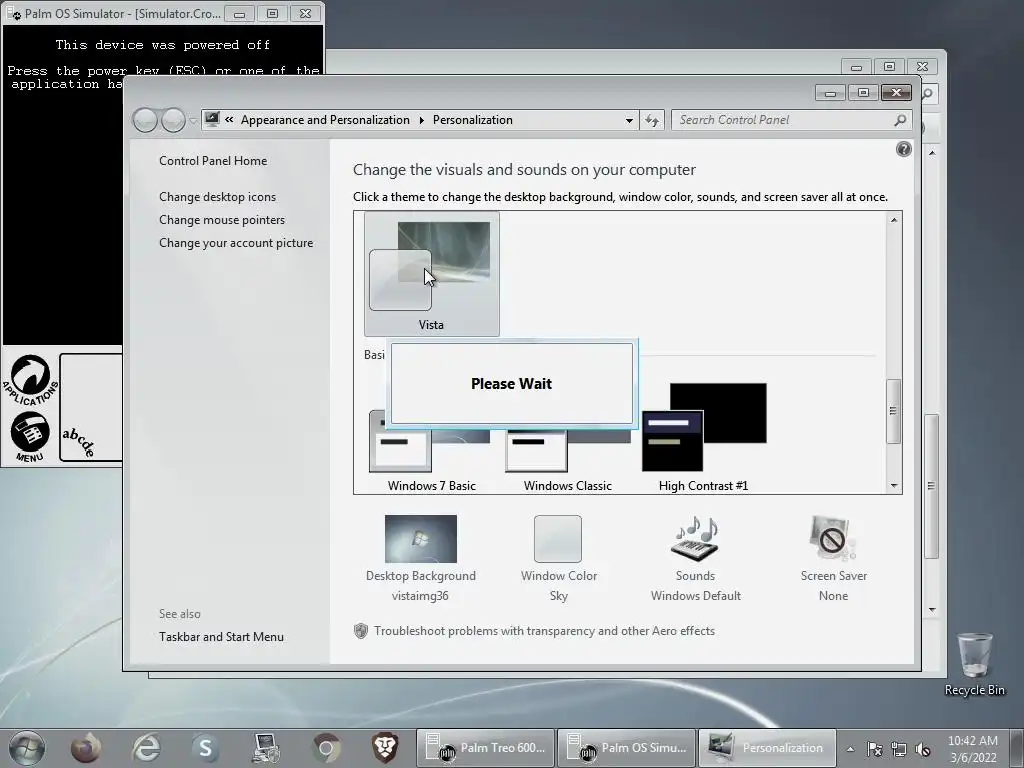Click the shield icon beside Troubleshoot link
1024x768 pixels.
(360, 631)
